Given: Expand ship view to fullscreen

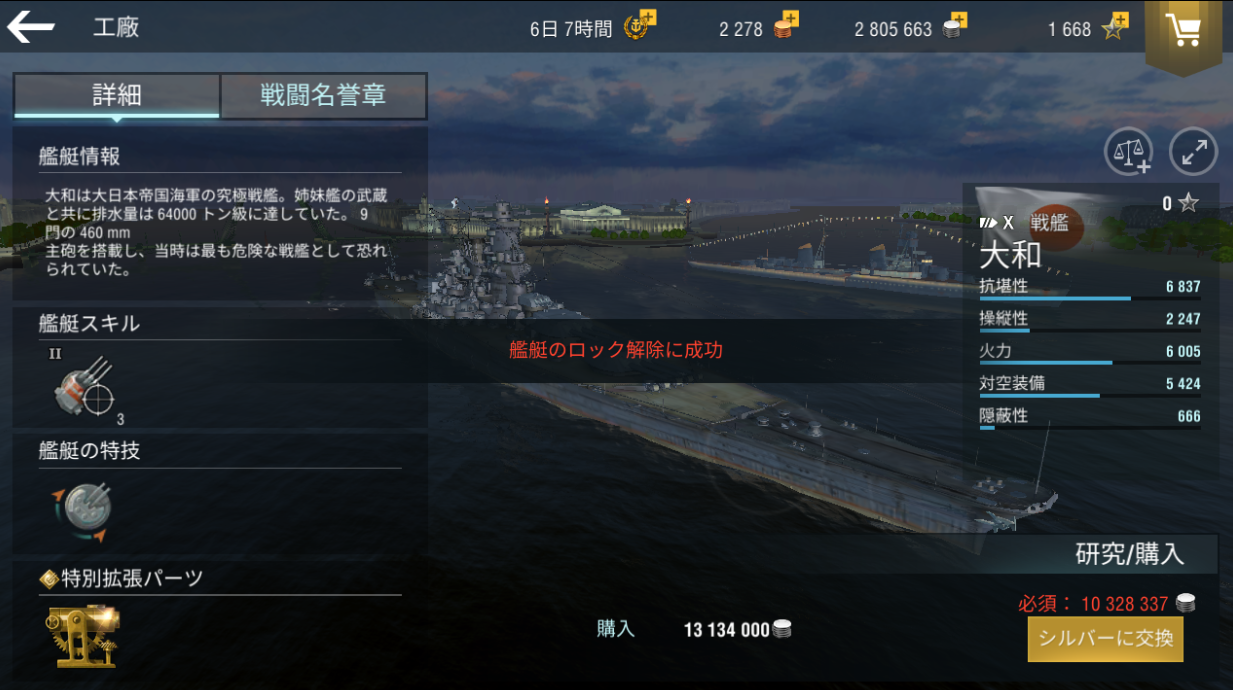Looking at the screenshot, I should click(1193, 152).
